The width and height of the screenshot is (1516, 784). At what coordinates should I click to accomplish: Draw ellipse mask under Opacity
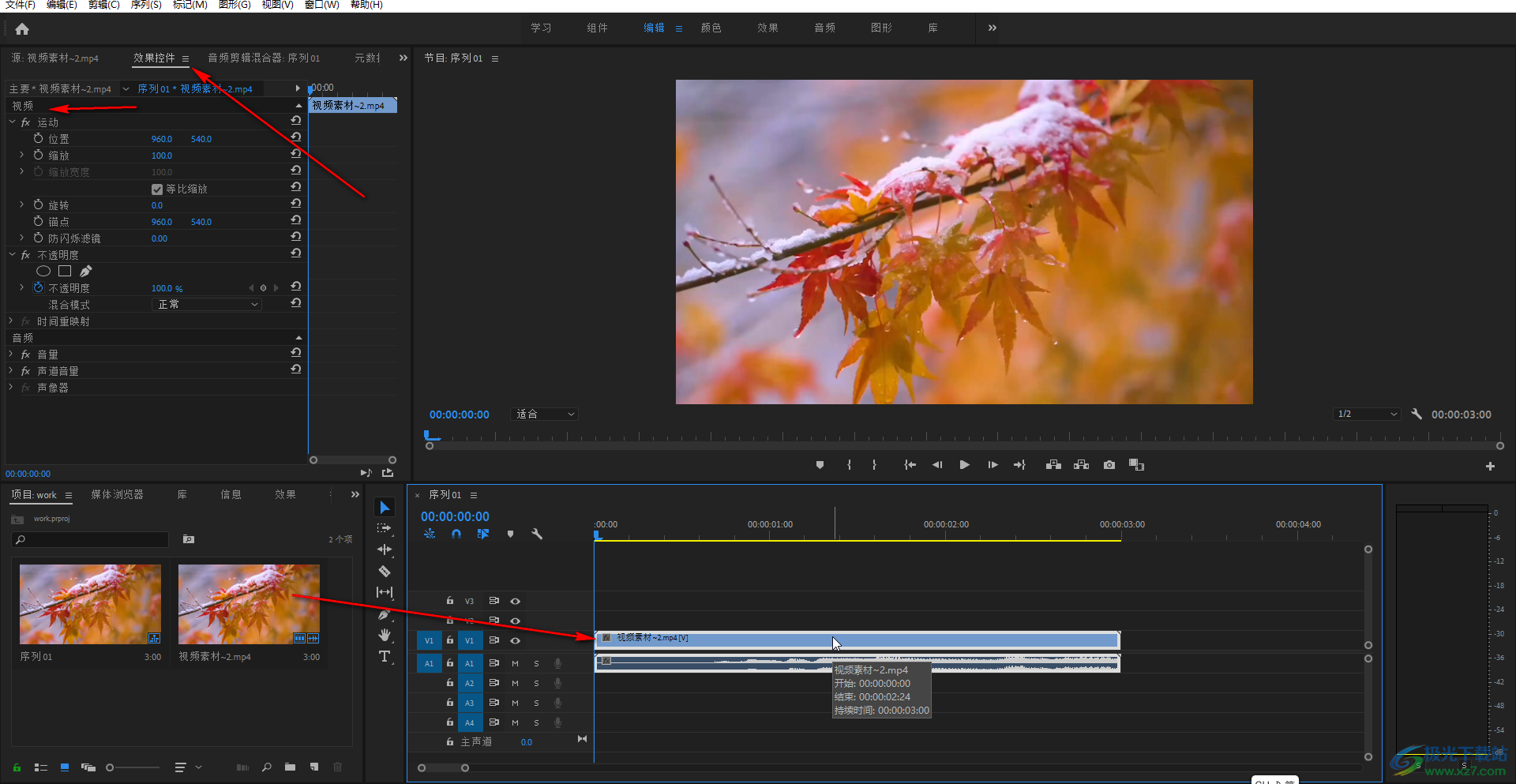pyautogui.click(x=43, y=271)
